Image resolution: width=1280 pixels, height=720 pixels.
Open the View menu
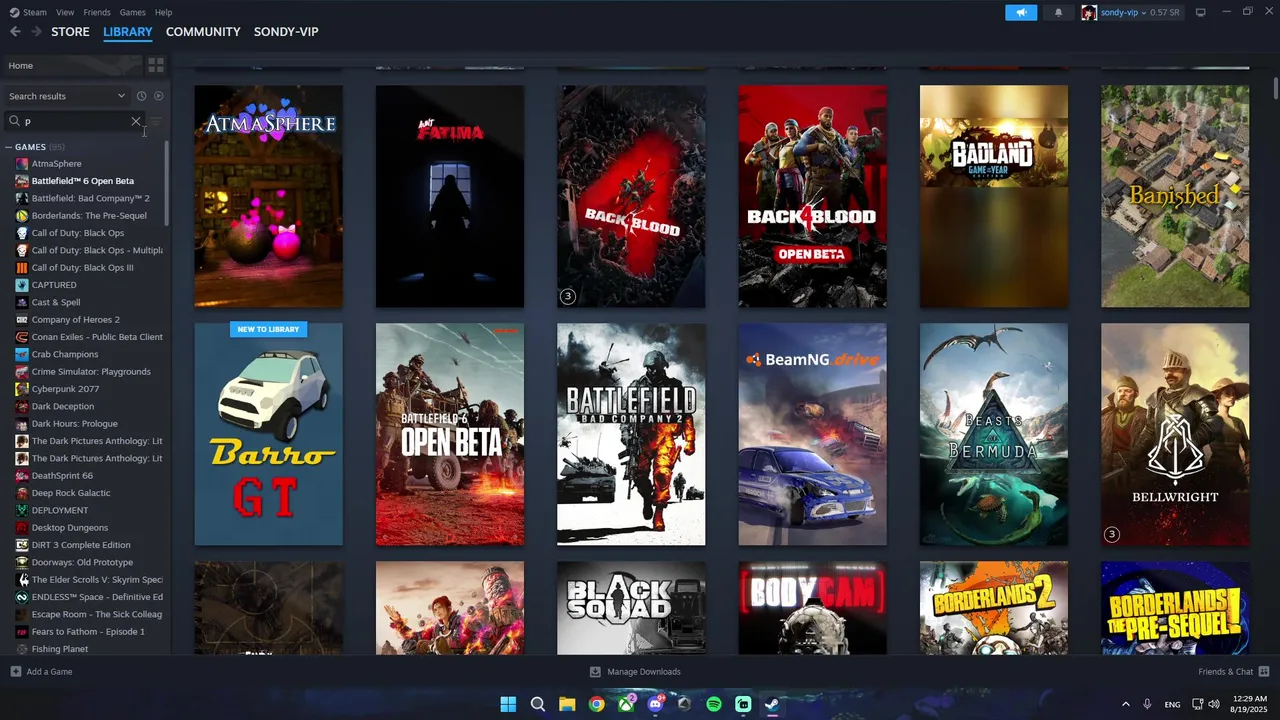pyautogui.click(x=65, y=12)
